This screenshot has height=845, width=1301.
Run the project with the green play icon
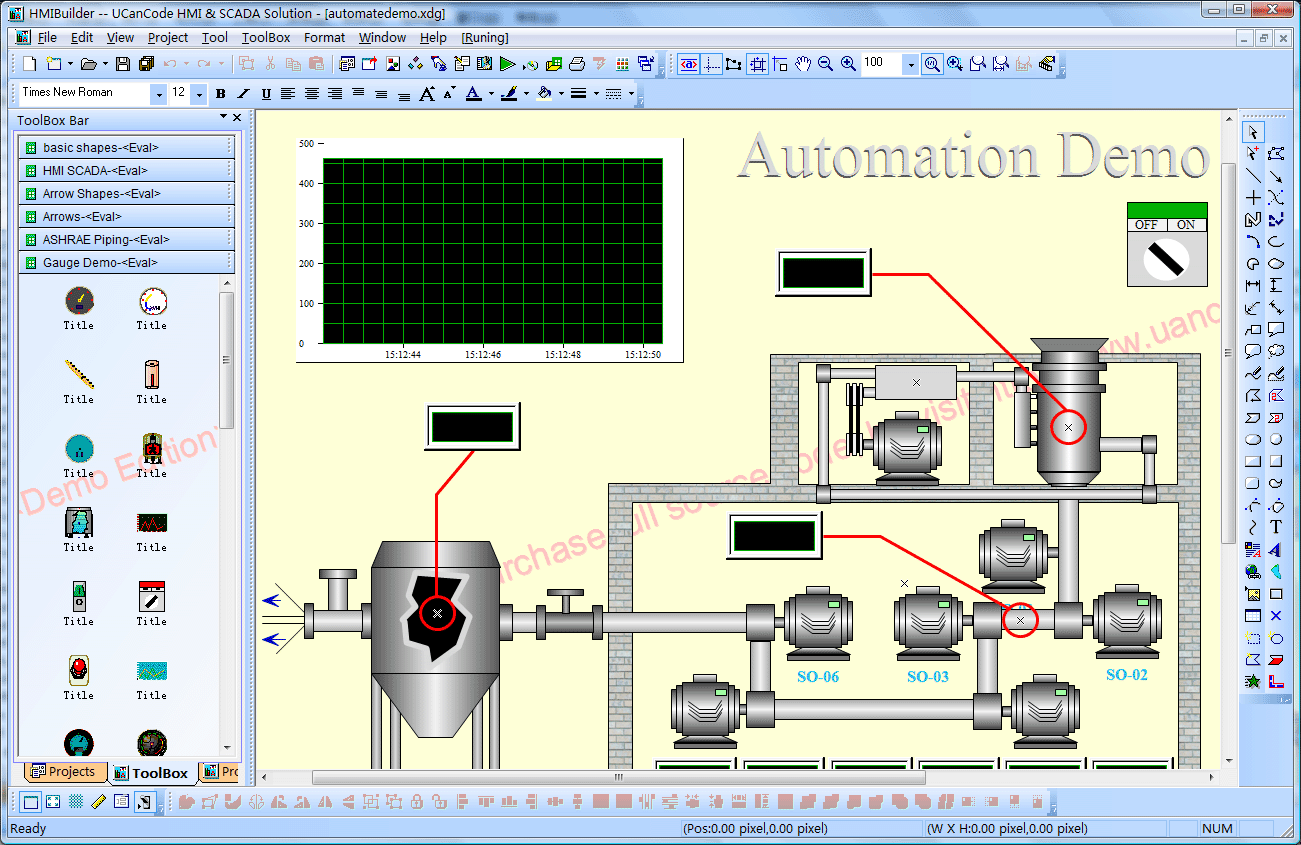[506, 64]
